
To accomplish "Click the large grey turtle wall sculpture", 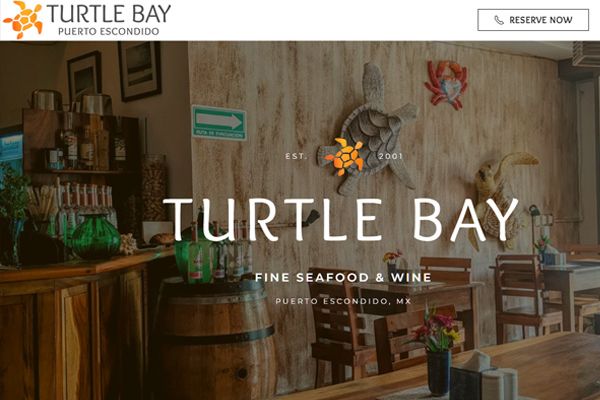I will [x=371, y=126].
